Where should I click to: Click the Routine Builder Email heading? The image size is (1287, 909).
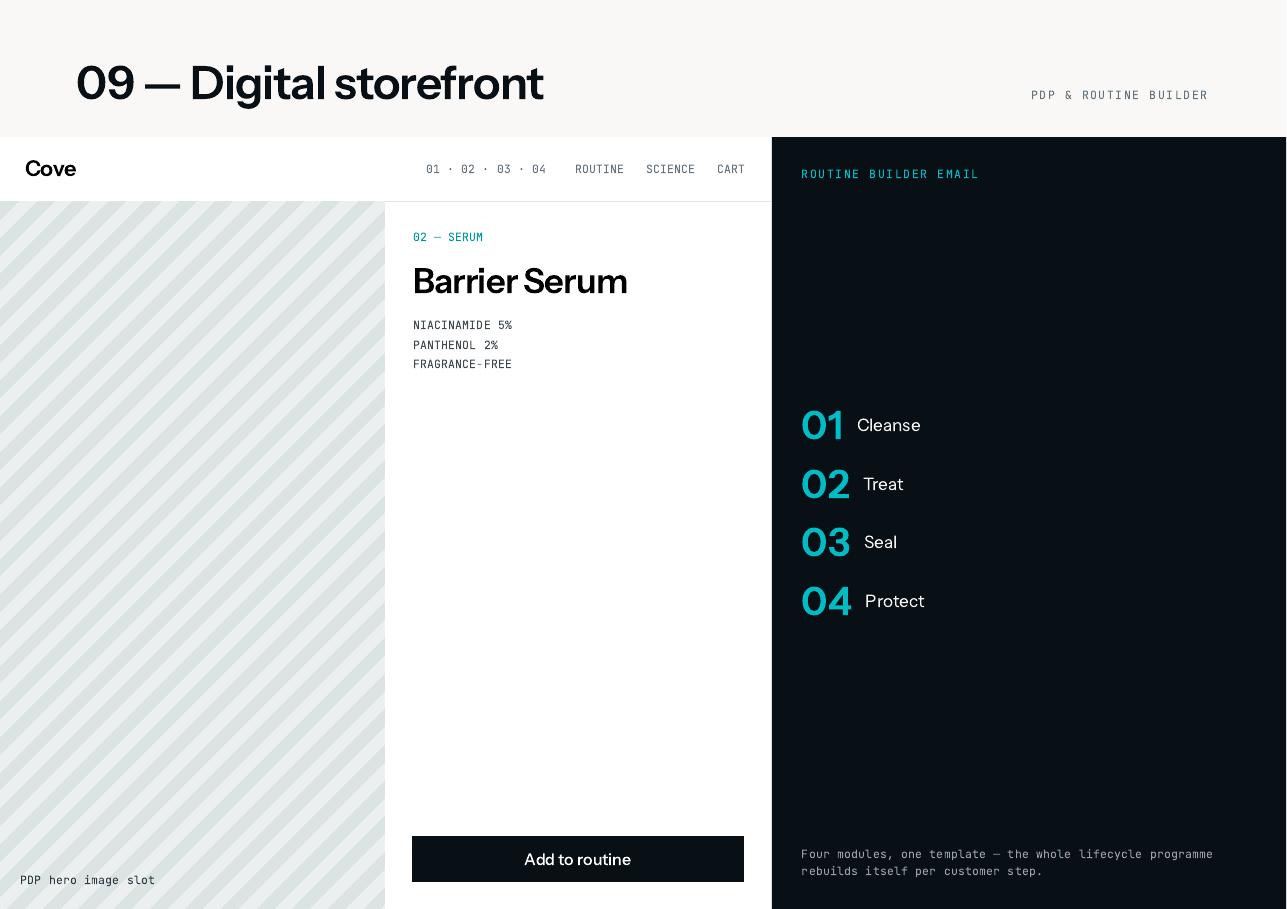[x=890, y=174]
